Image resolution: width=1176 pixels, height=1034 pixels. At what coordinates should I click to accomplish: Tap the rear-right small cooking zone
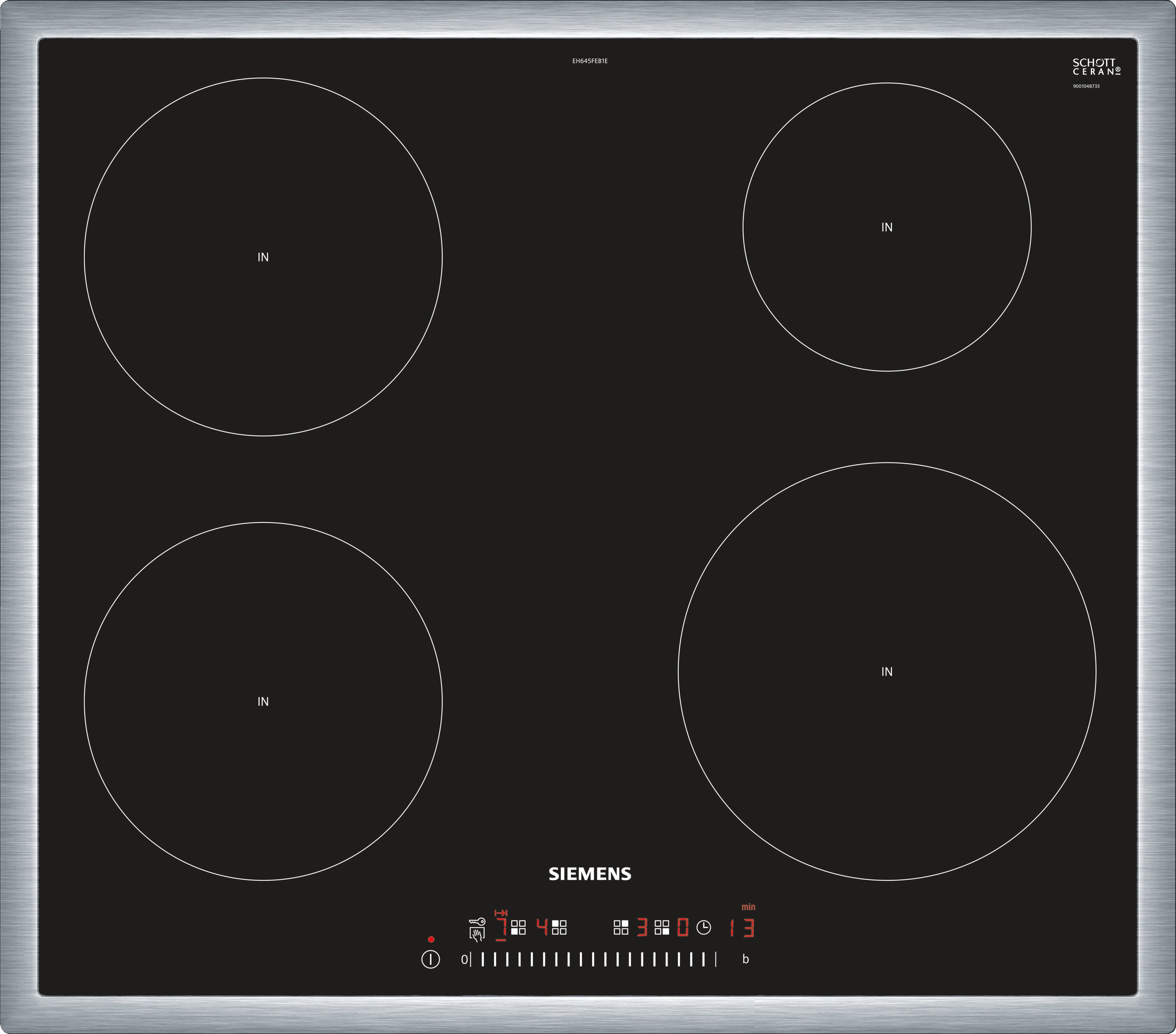coord(887,227)
